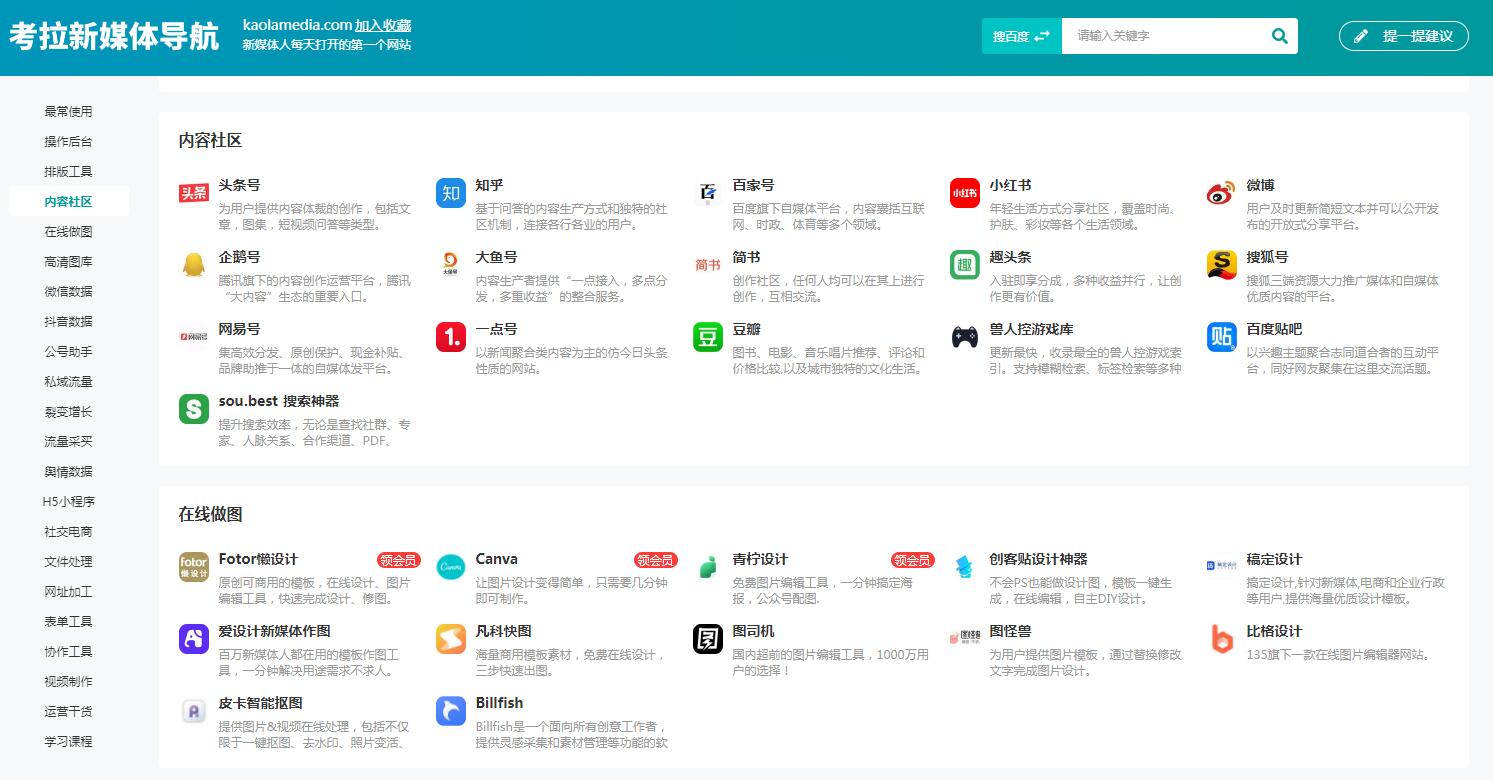Jump to 流量采买 category
This screenshot has height=780, width=1493.
pos(68,441)
